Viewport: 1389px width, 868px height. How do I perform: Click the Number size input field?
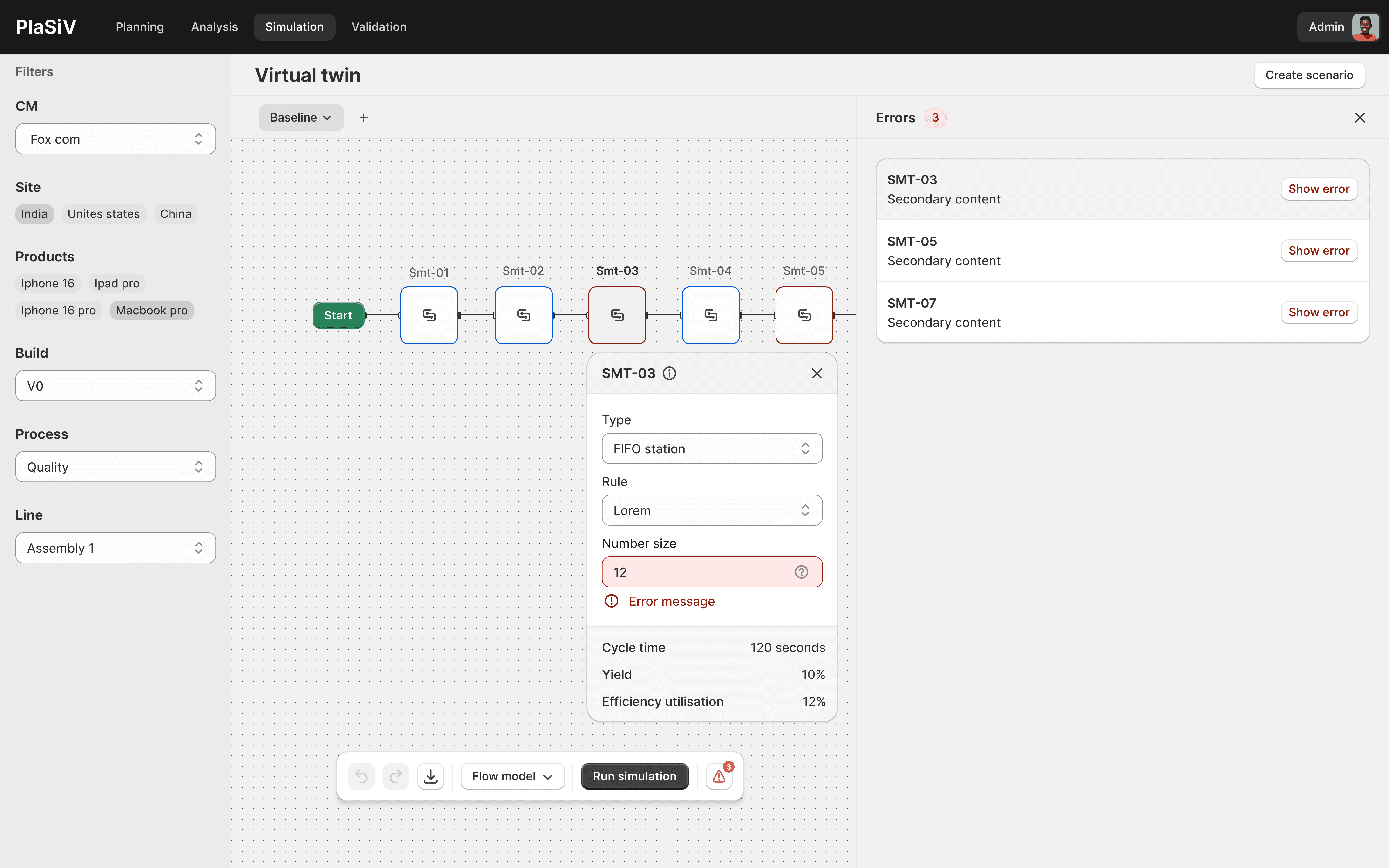697,572
